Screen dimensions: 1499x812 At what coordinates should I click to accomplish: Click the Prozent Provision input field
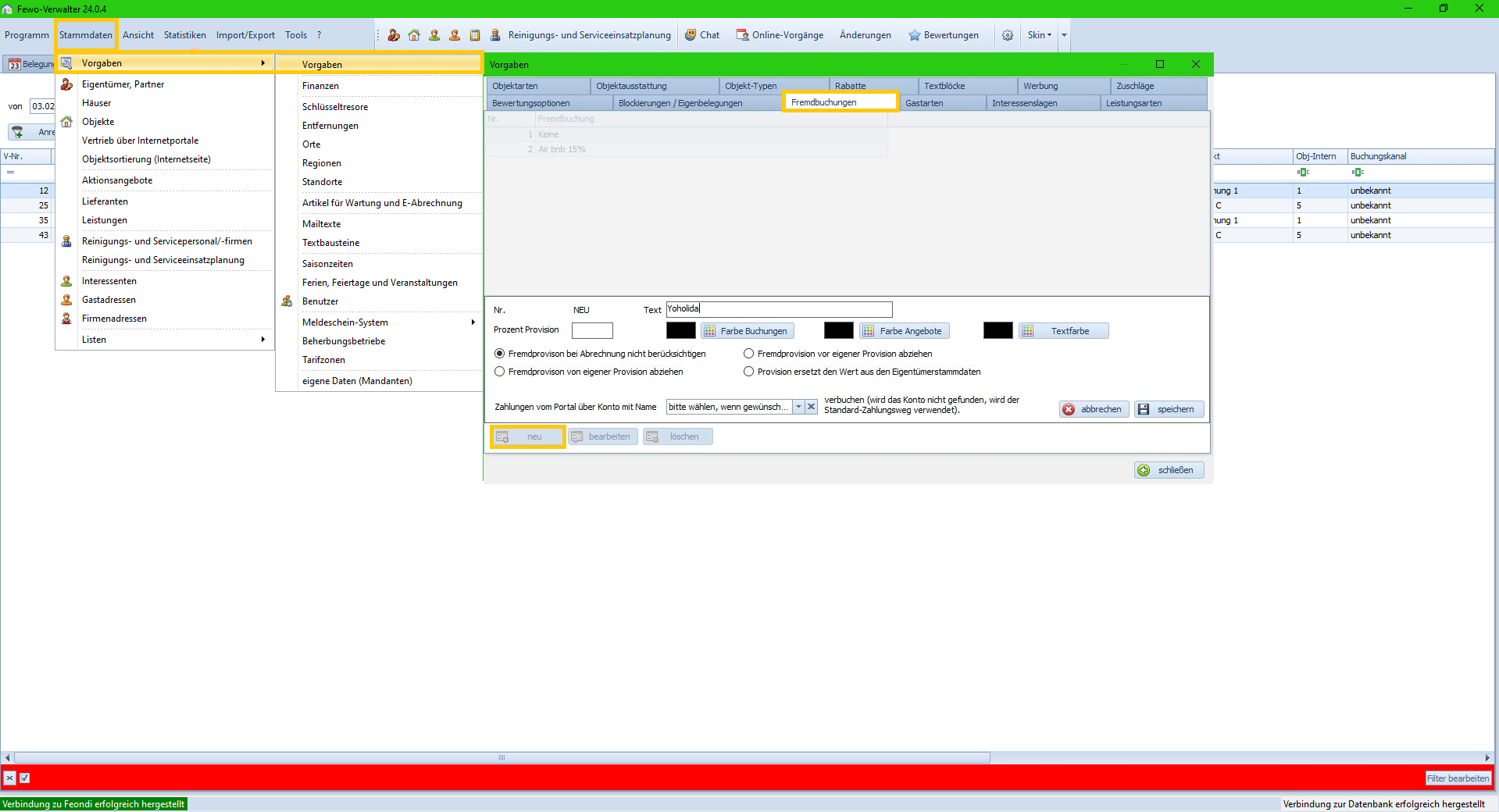592,330
